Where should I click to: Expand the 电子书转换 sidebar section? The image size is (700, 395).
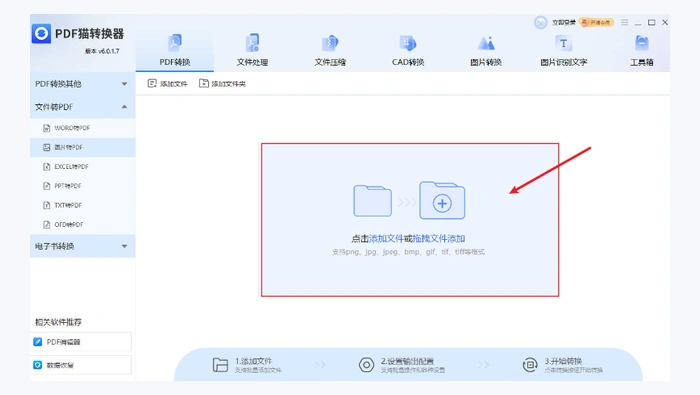click(83, 246)
